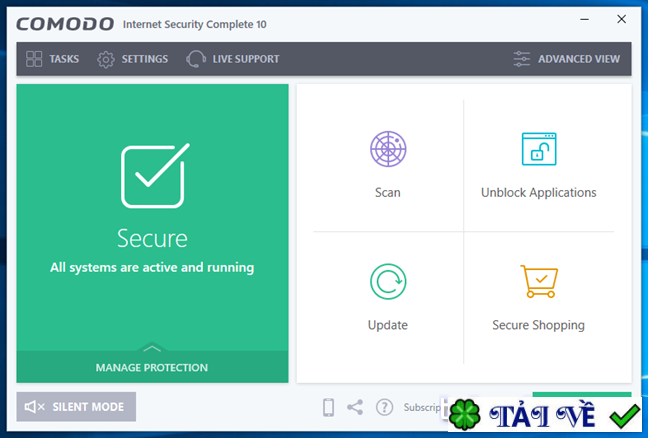The image size is (648, 438).
Task: Click the Subscription text in bottom bar
Action: click(422, 407)
